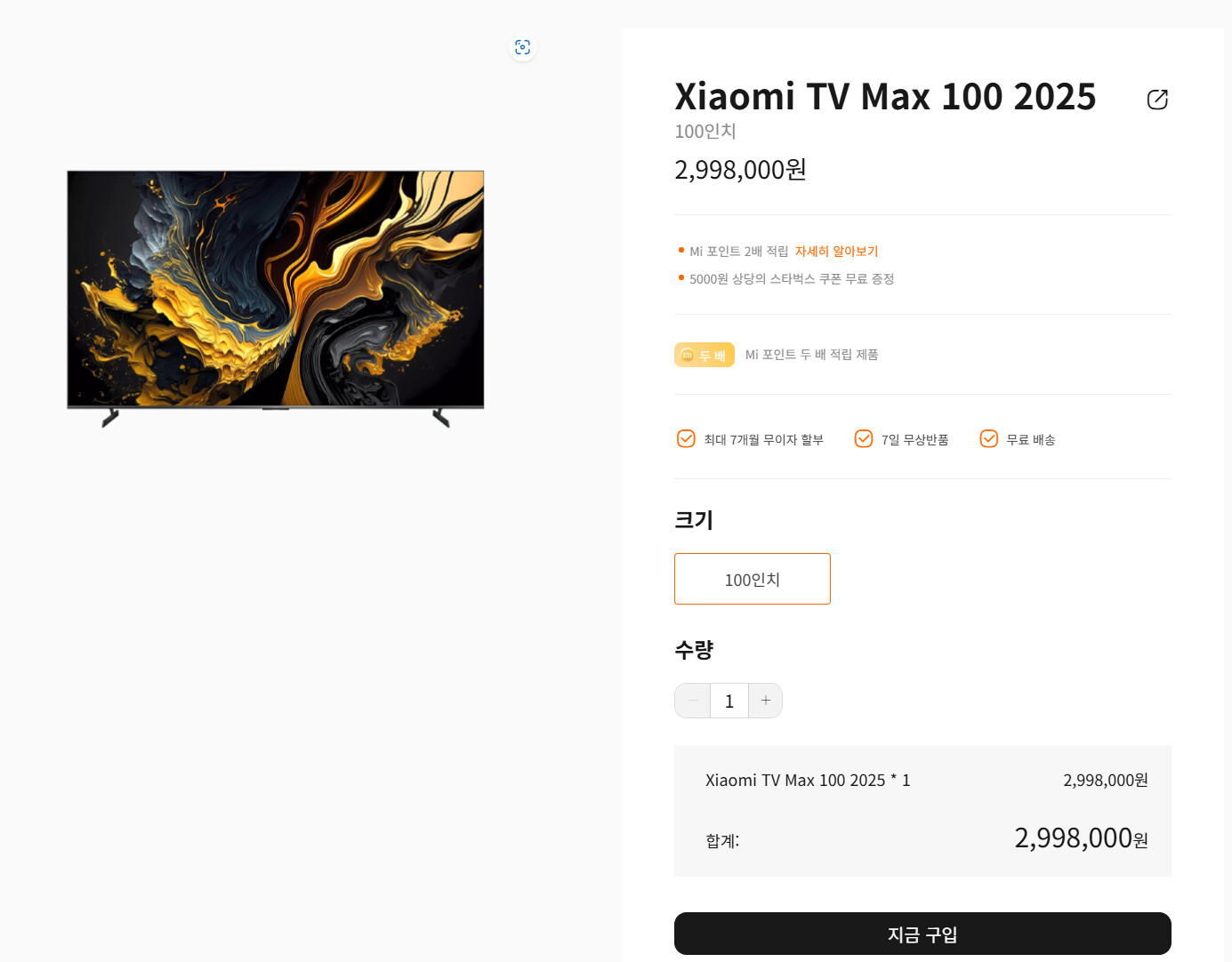Click the check icon for 최대 7개월 무이자 할부
The height and width of the screenshot is (962, 1232).
pyautogui.click(x=686, y=439)
